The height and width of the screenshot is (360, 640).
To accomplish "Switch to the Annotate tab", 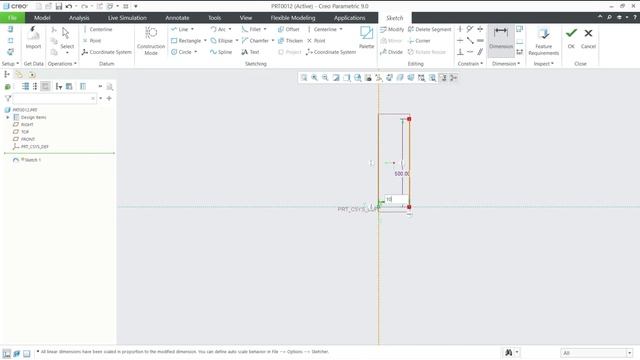I will tap(177, 18).
